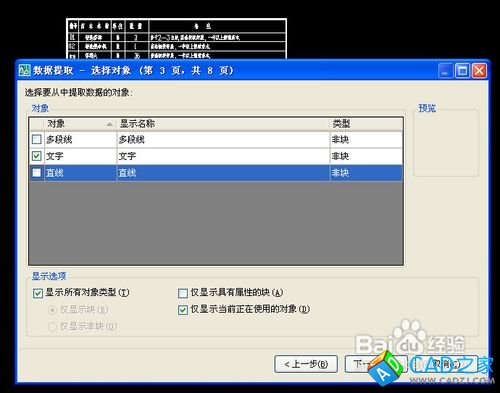Image resolution: width=500 pixels, height=393 pixels.
Task: Click the 类型 column header
Action: click(366, 124)
